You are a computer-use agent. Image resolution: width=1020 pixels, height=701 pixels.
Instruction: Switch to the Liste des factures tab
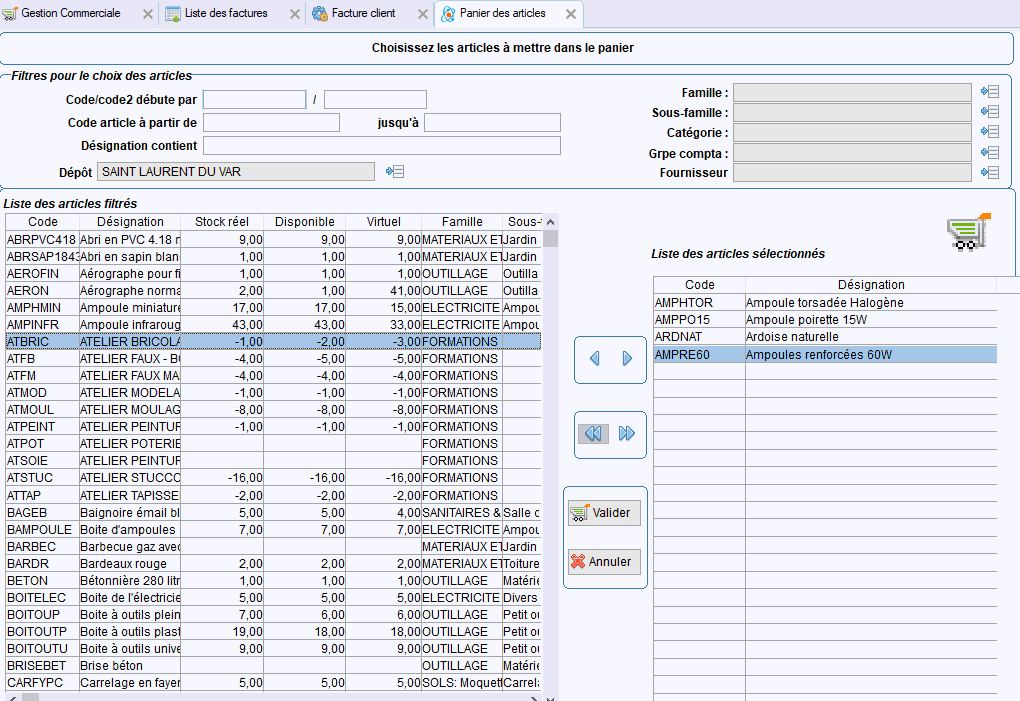[223, 14]
